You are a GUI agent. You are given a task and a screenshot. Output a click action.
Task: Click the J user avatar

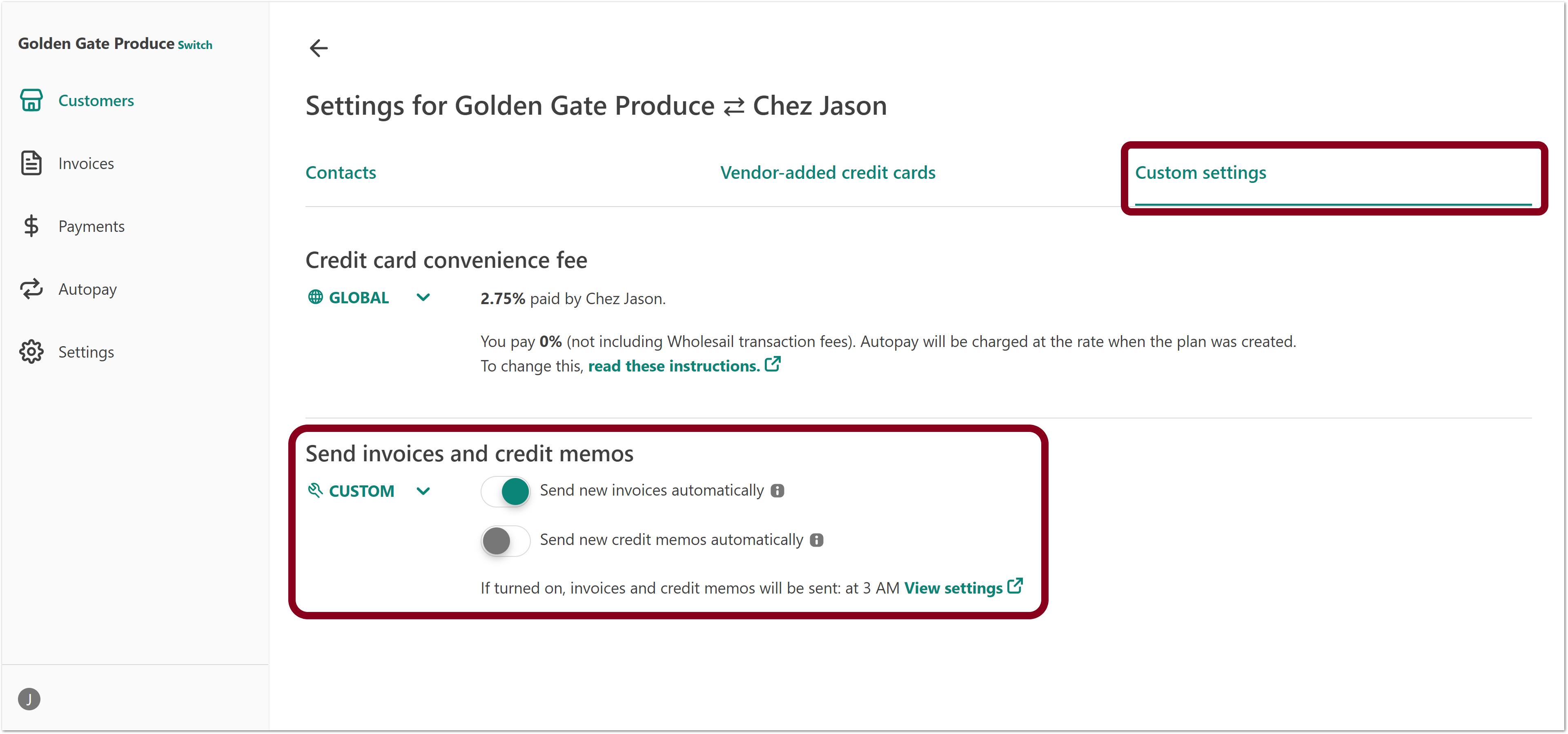(x=29, y=699)
